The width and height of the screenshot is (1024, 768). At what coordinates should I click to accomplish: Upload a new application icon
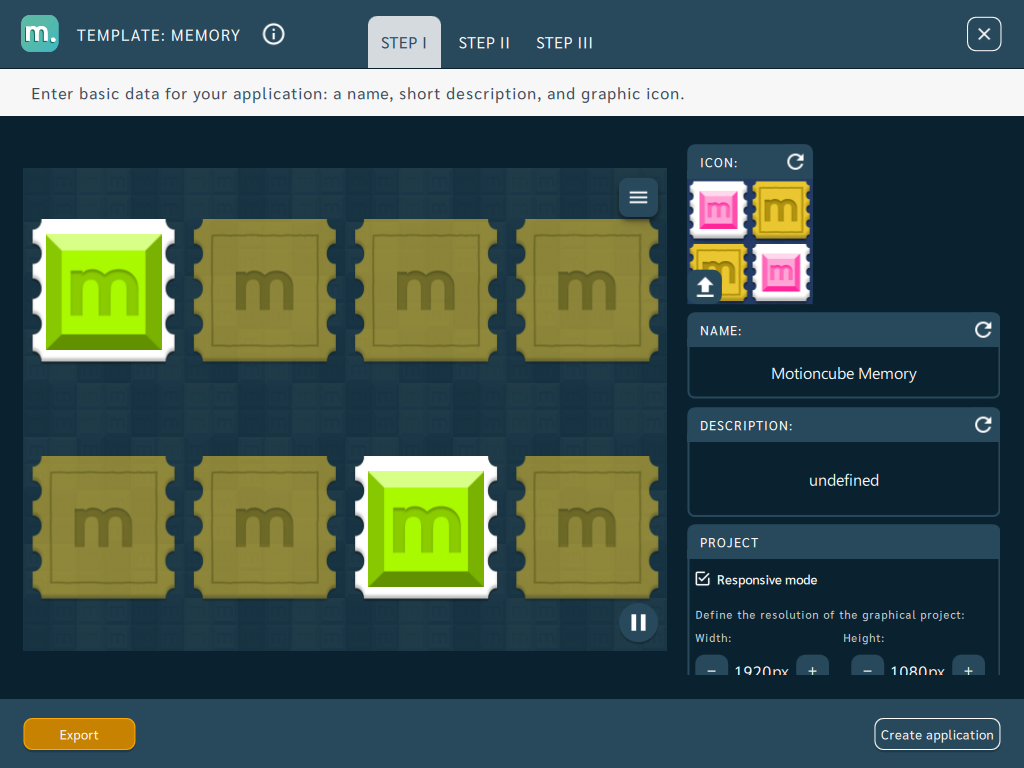click(x=705, y=287)
